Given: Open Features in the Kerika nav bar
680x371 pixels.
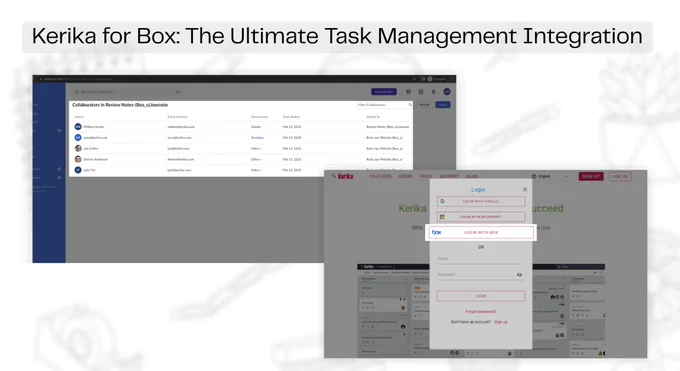Looking at the screenshot, I should [380, 177].
